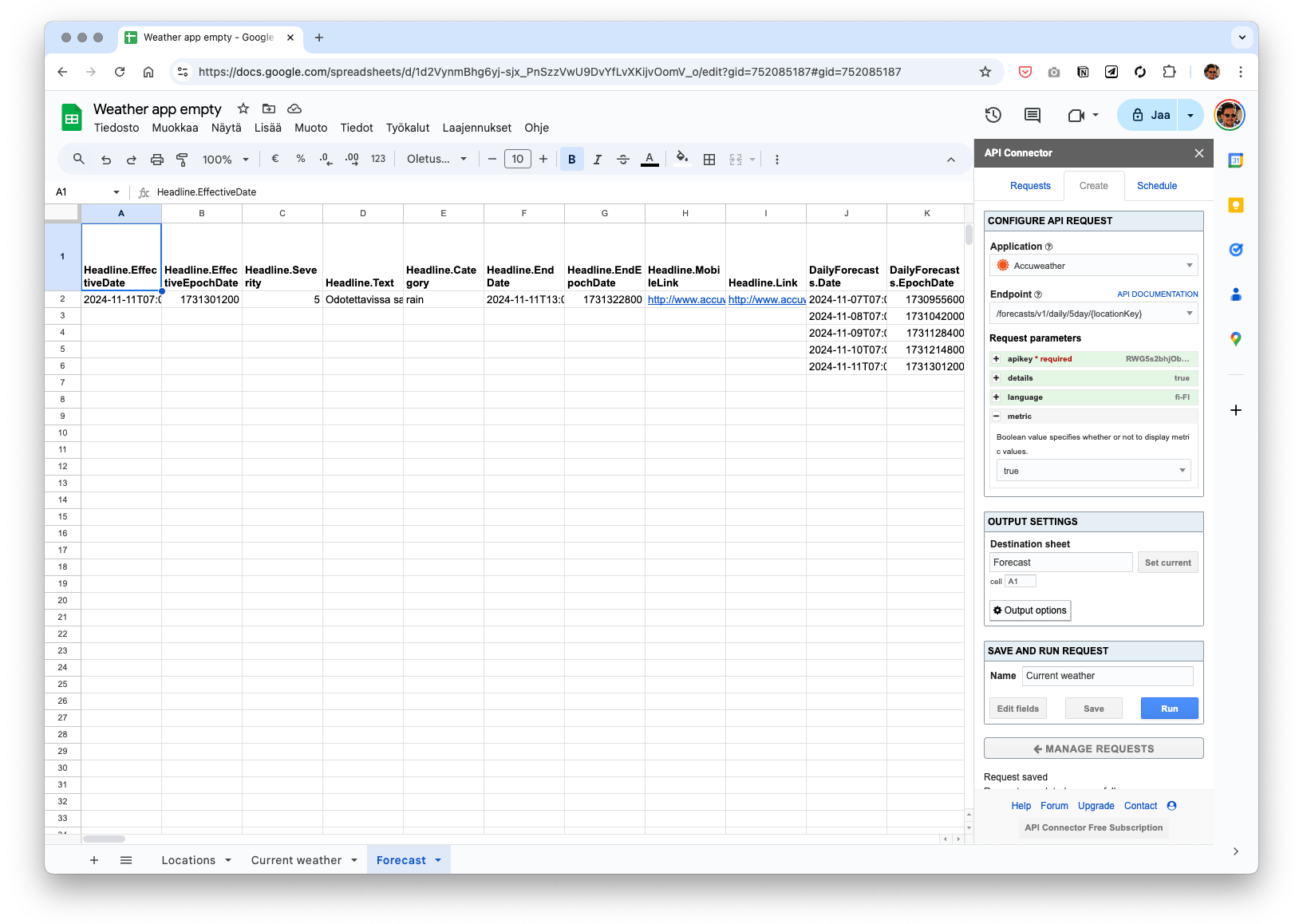Click the print icon
Screen dimensions: 1303x924
157,160
